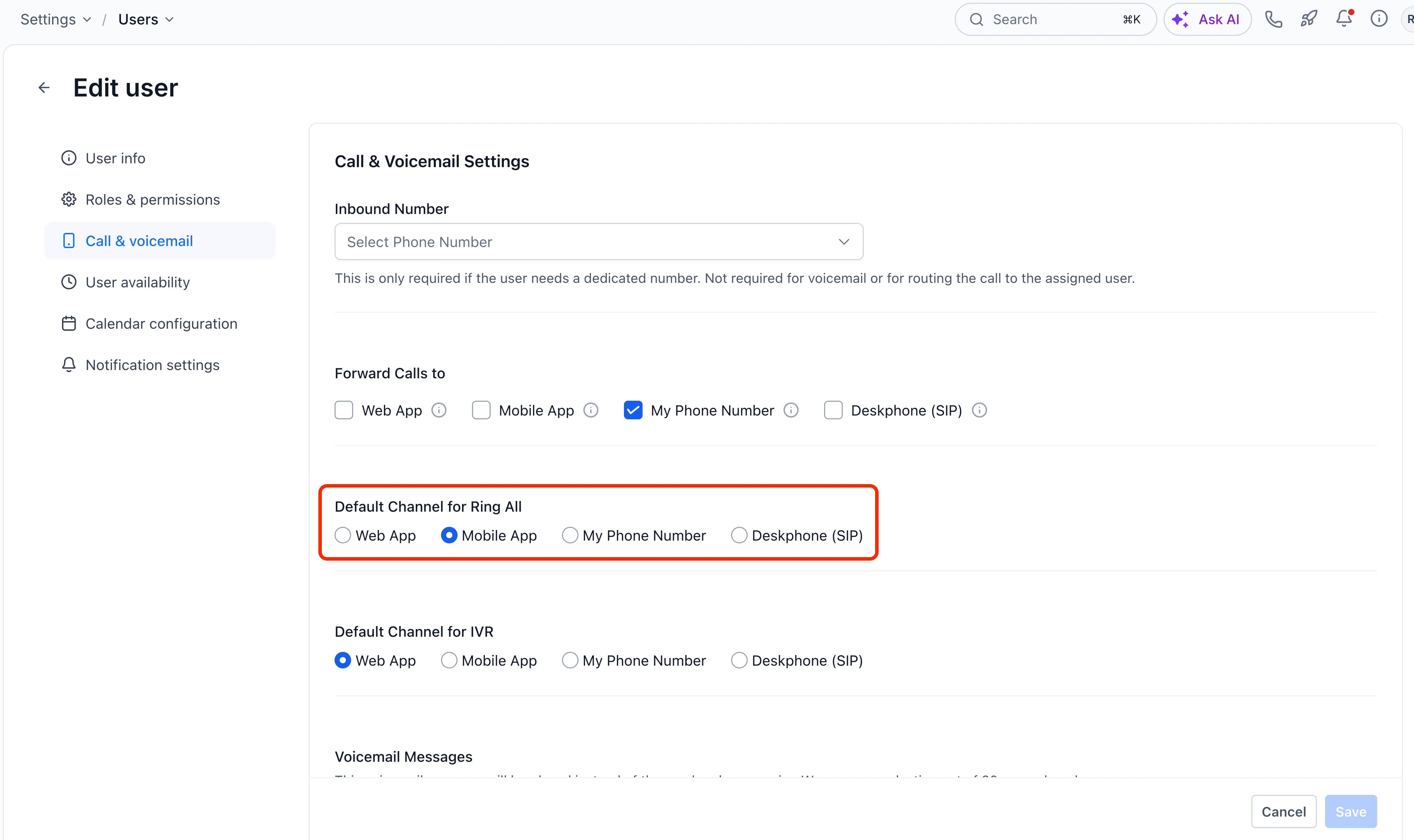Screen dimensions: 1414x840
Task: Show info tooltip for My Phone Number
Action: coord(791,410)
